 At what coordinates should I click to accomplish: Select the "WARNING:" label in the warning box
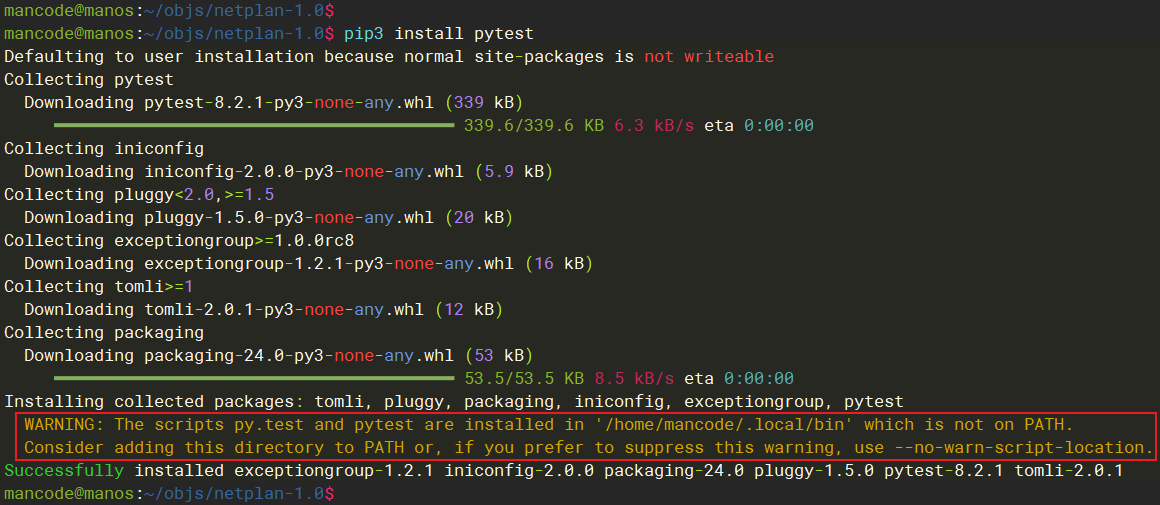coord(64,424)
